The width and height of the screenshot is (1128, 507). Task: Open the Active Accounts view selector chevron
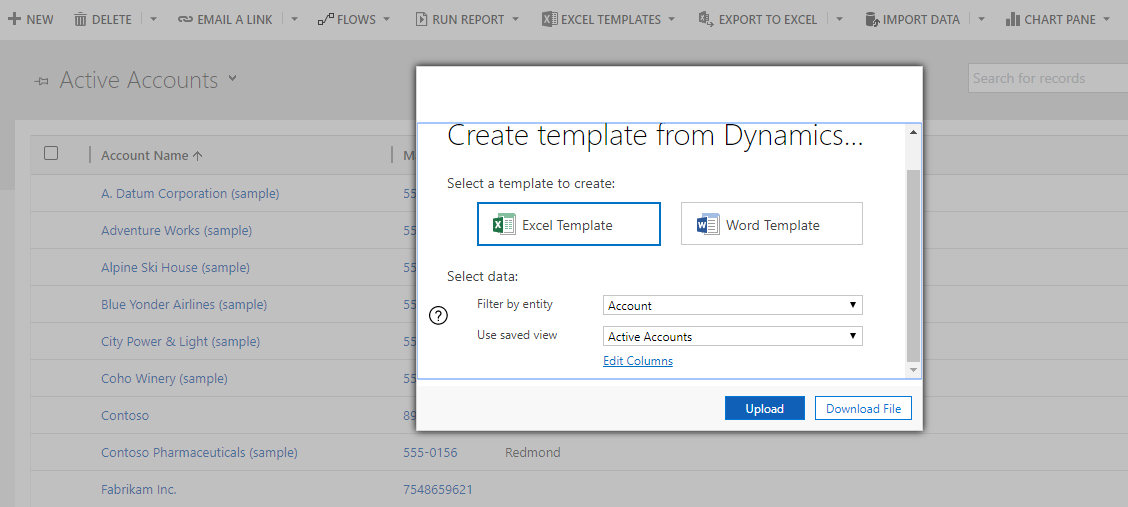pyautogui.click(x=232, y=78)
